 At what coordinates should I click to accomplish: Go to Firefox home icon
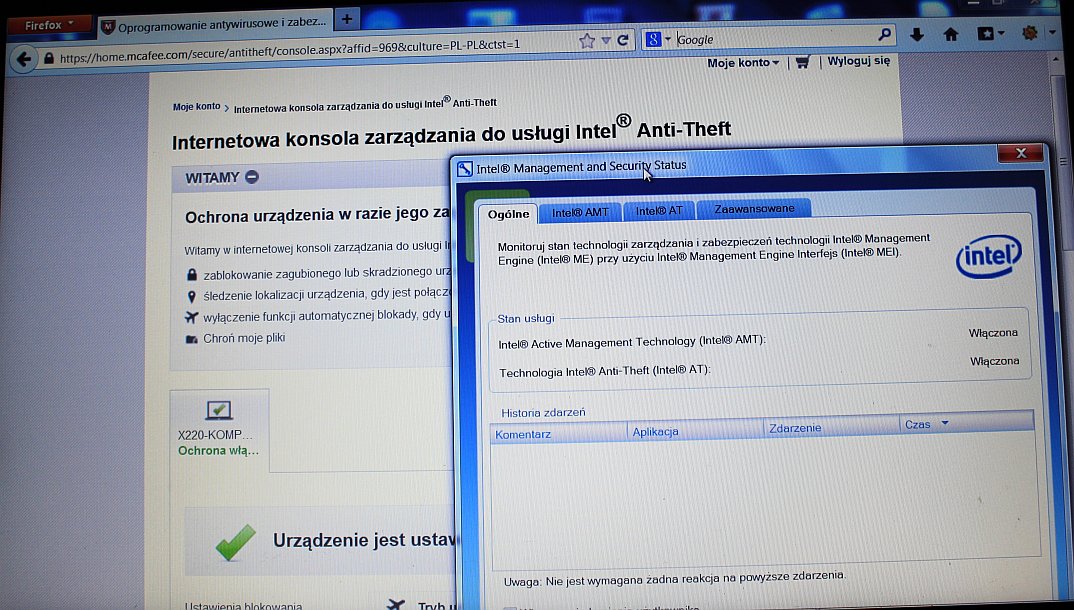click(x=951, y=34)
